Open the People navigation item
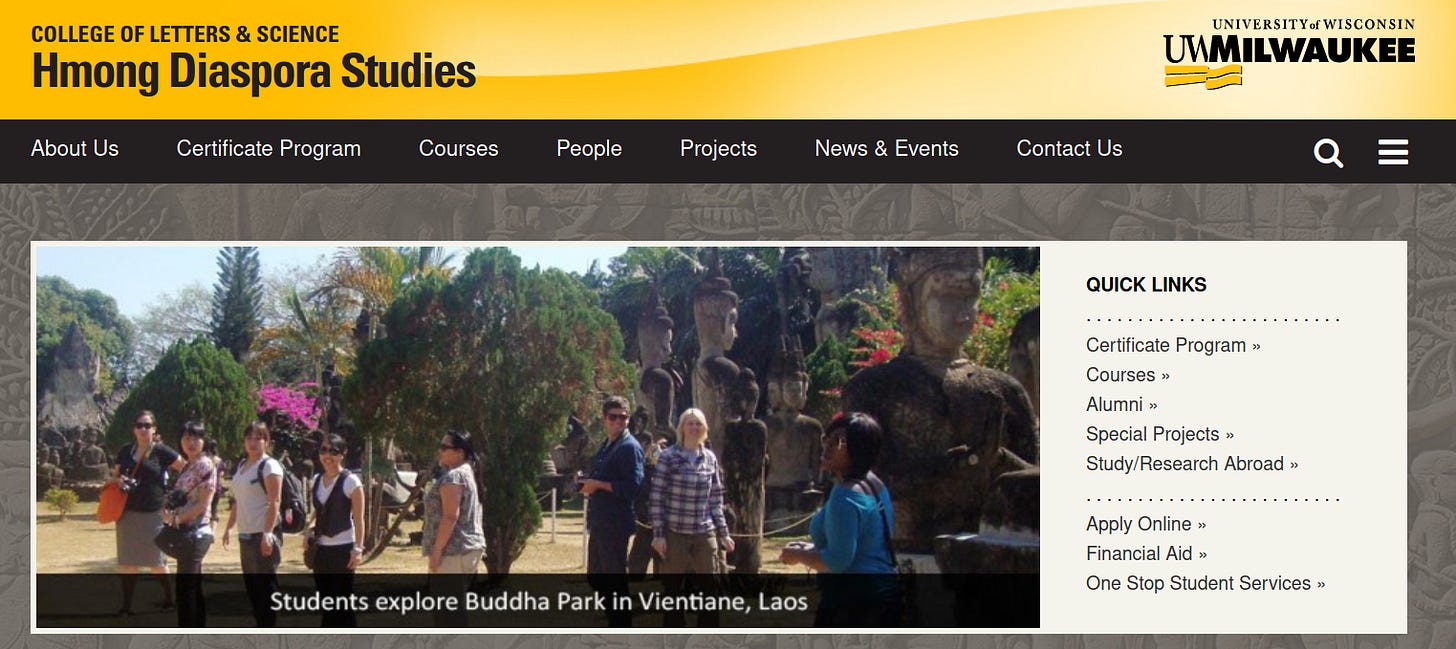Viewport: 1456px width, 649px height. click(x=589, y=149)
